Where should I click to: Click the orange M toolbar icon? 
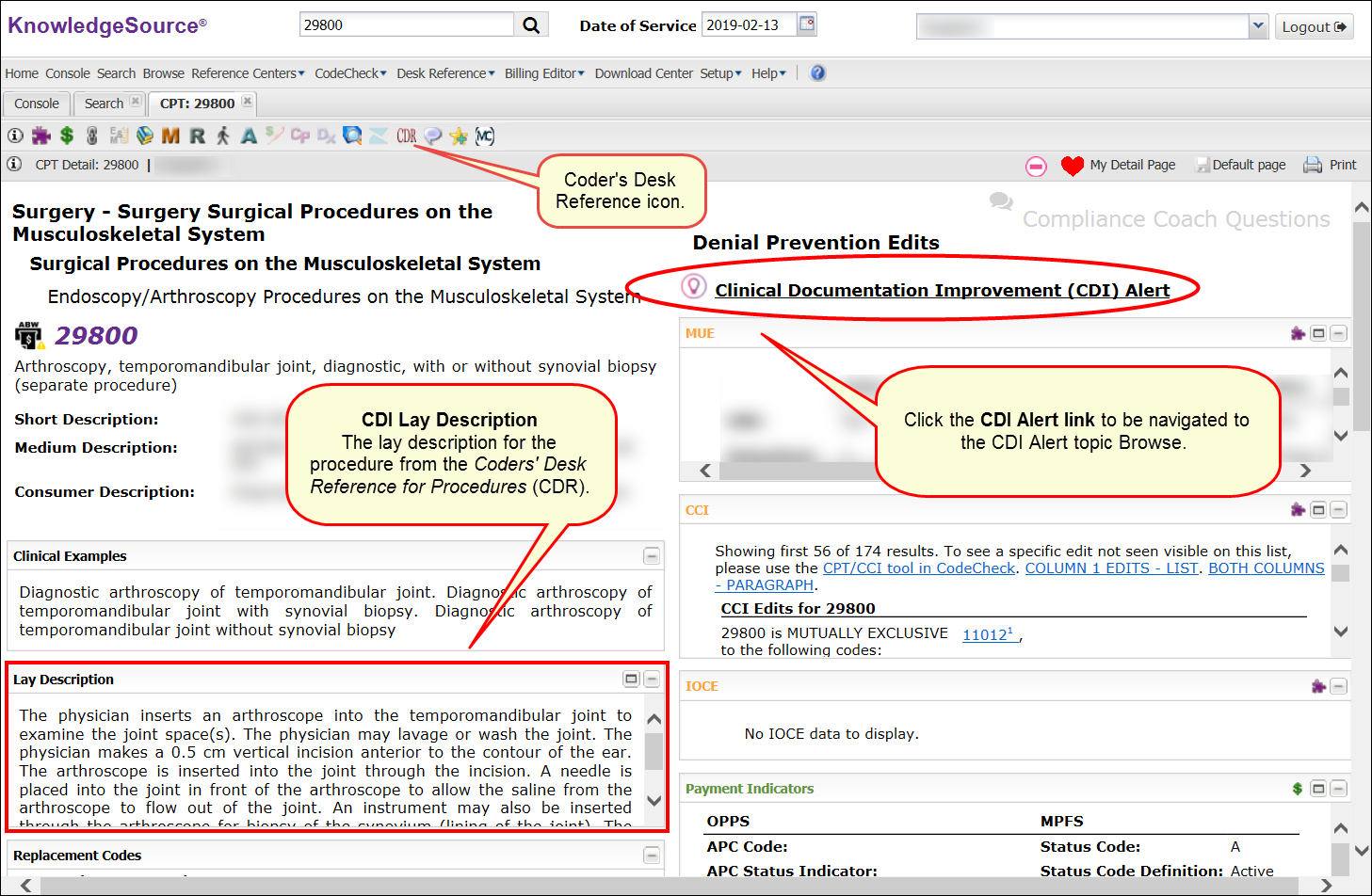coord(170,136)
